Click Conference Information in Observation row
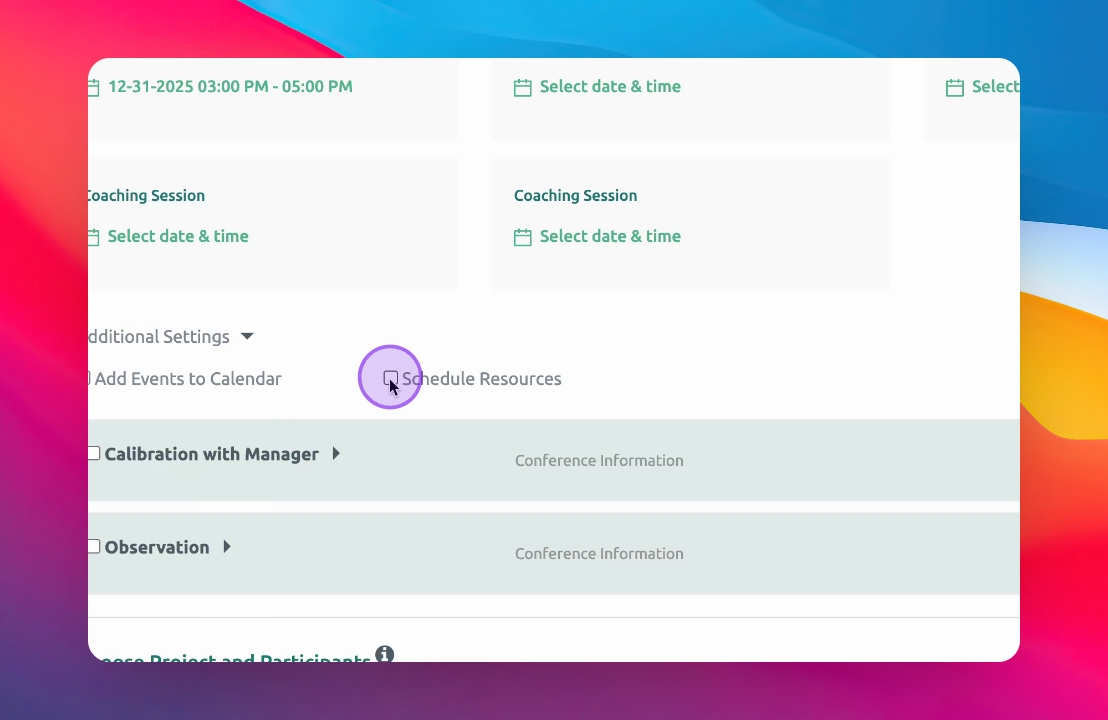The image size is (1108, 720). [599, 554]
